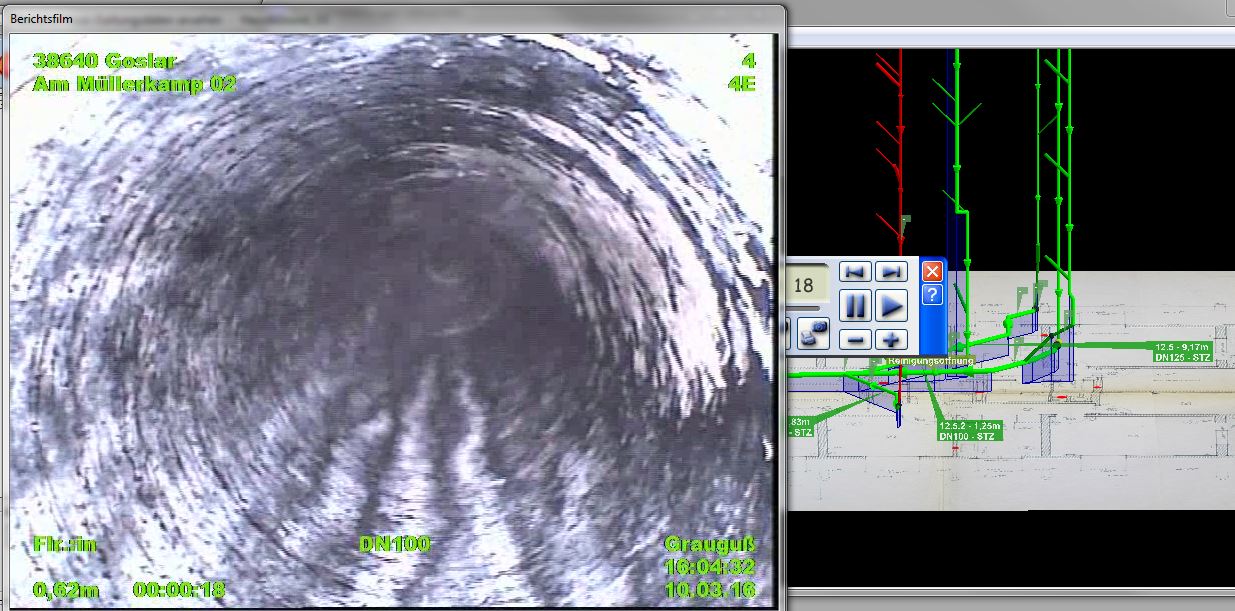Image resolution: width=1235 pixels, height=611 pixels.
Task: Skip to the previous video segment
Action: click(x=854, y=272)
